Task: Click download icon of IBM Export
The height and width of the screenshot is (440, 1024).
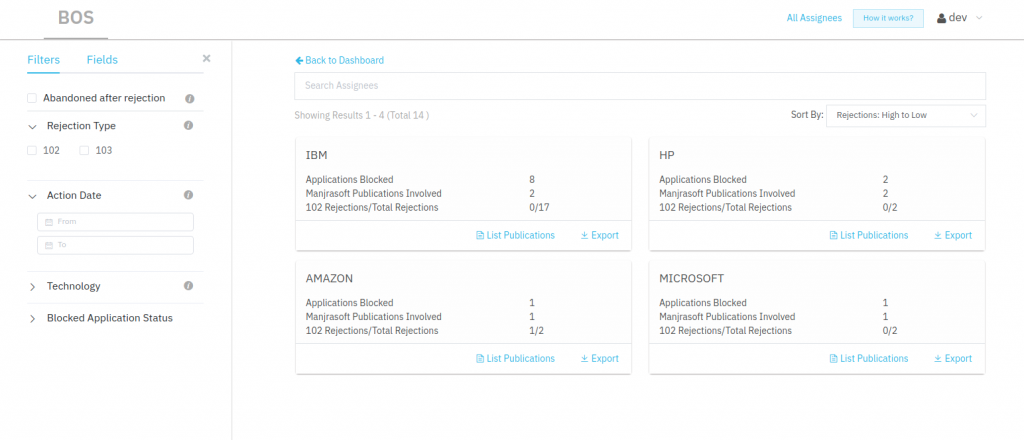Action: [x=584, y=235]
